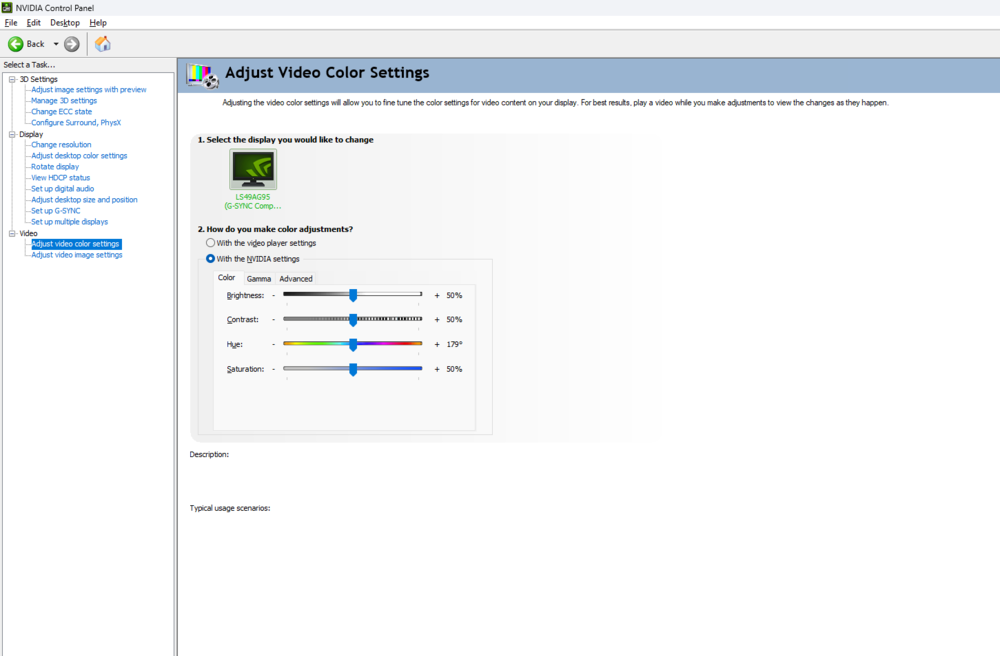The image size is (1000, 656).
Task: Collapse the Display tree node
Action: click(12, 135)
